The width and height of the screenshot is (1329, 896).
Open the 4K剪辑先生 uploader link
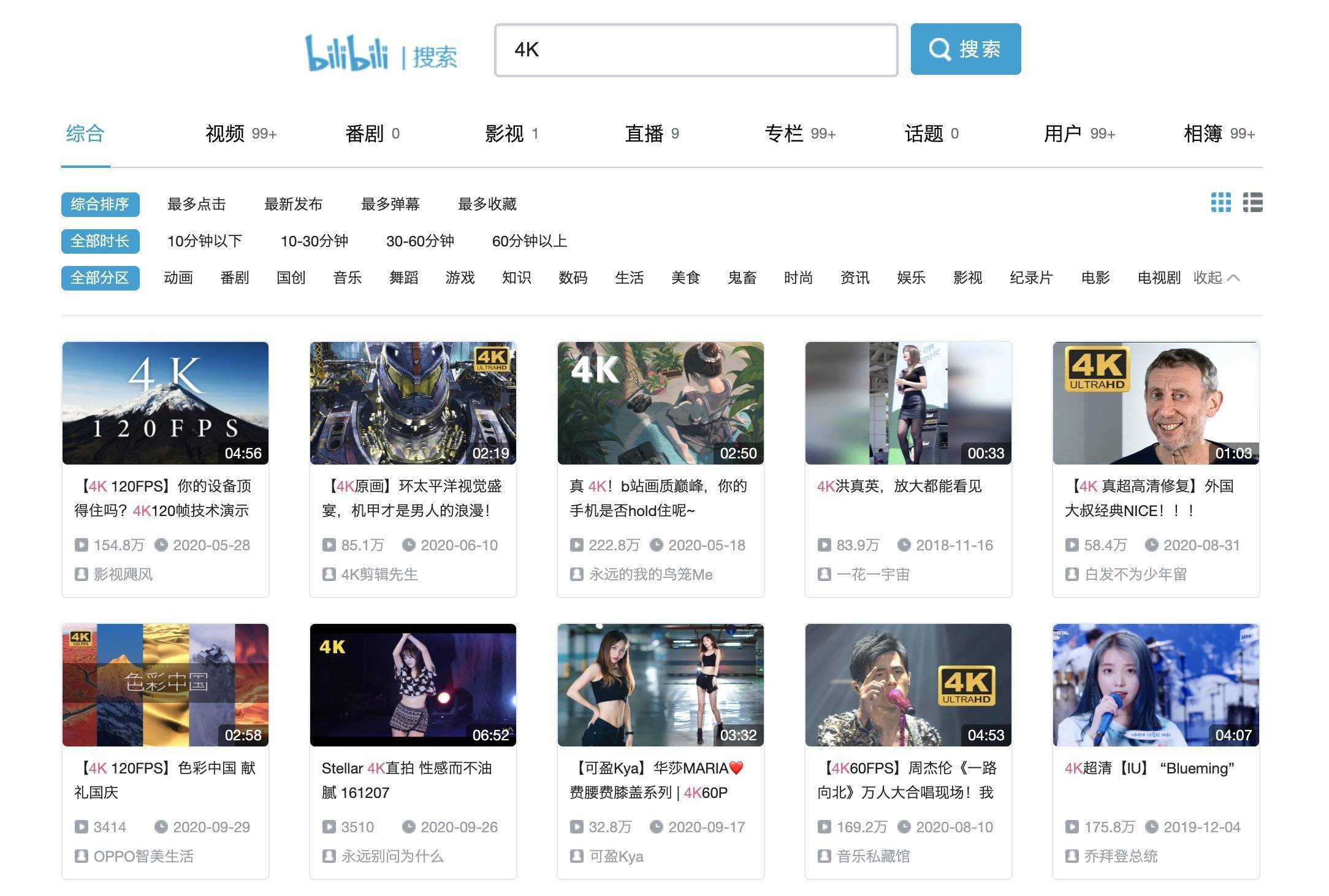[x=379, y=574]
